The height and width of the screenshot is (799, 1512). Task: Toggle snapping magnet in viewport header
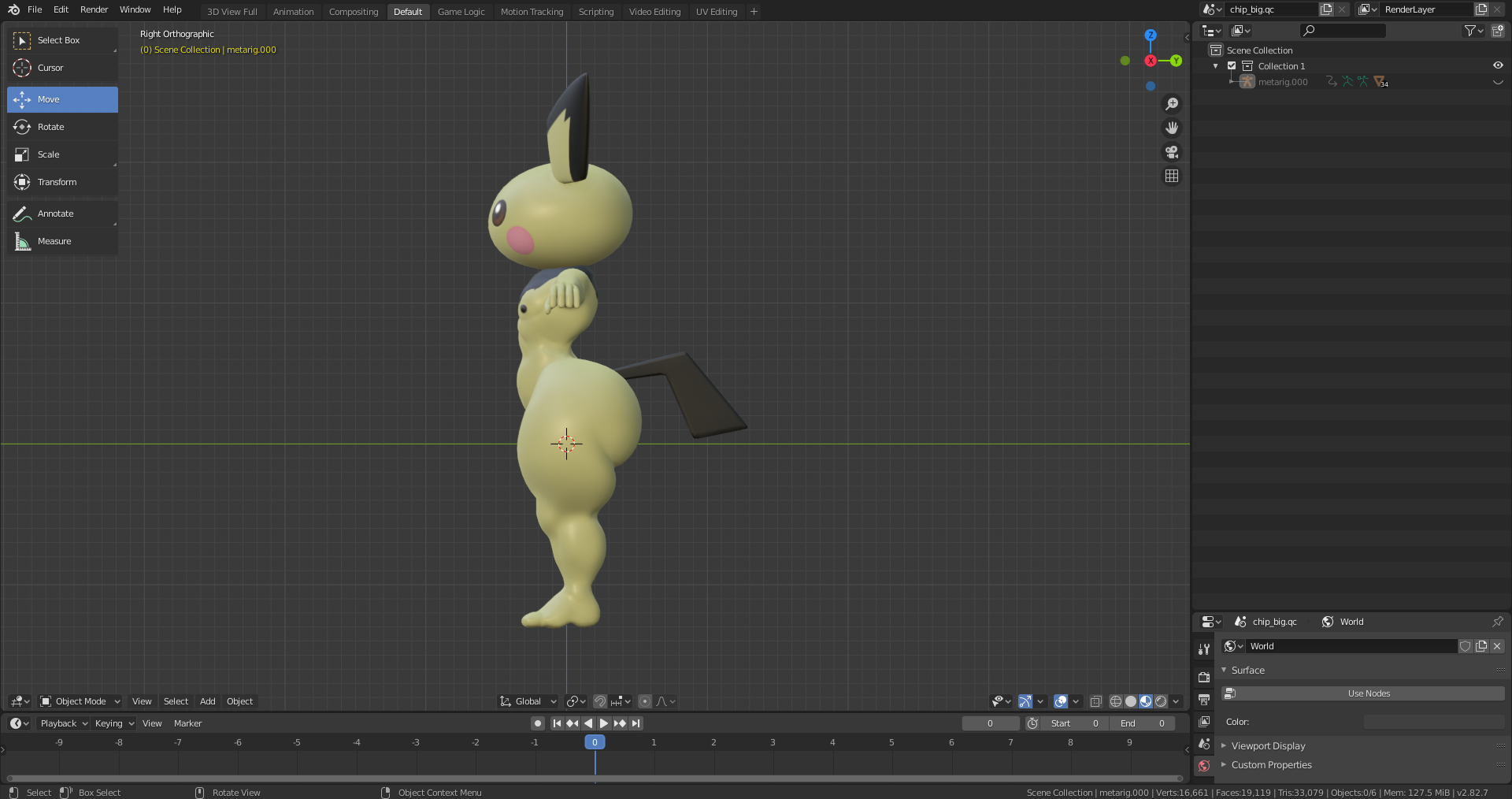600,701
